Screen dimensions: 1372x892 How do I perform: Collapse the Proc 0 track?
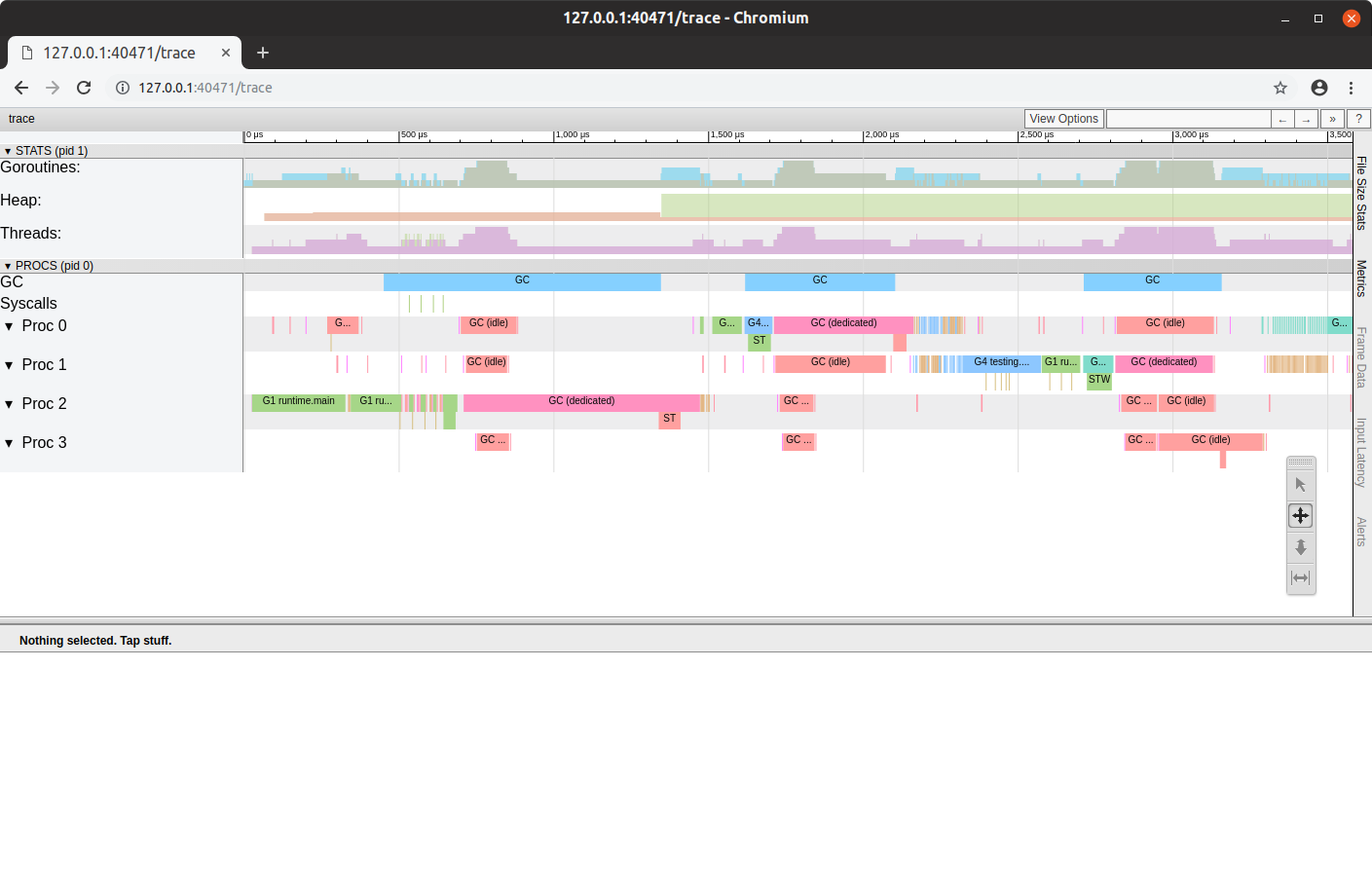[x=10, y=326]
